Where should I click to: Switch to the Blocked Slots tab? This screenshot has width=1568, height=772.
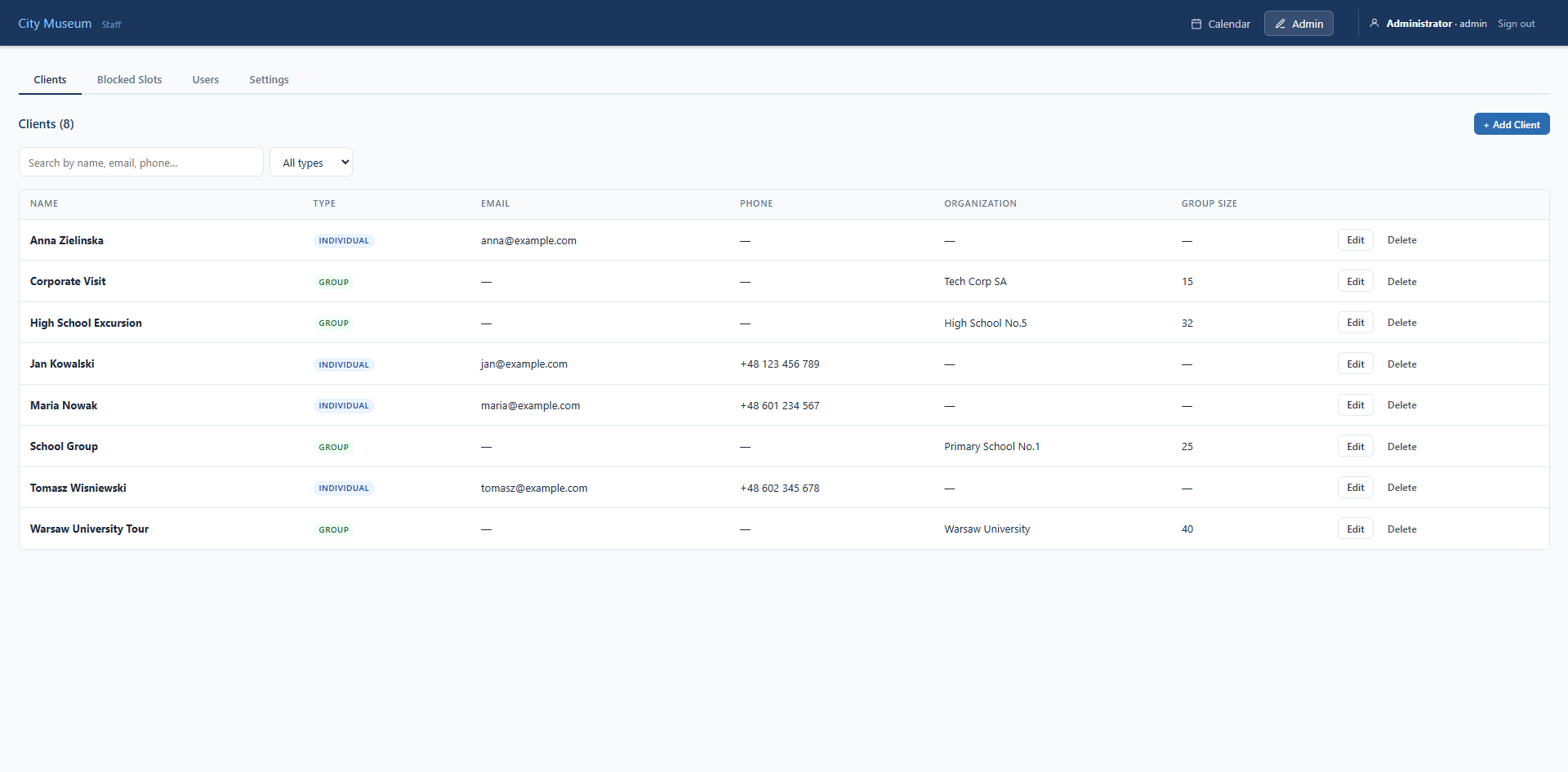(x=129, y=79)
